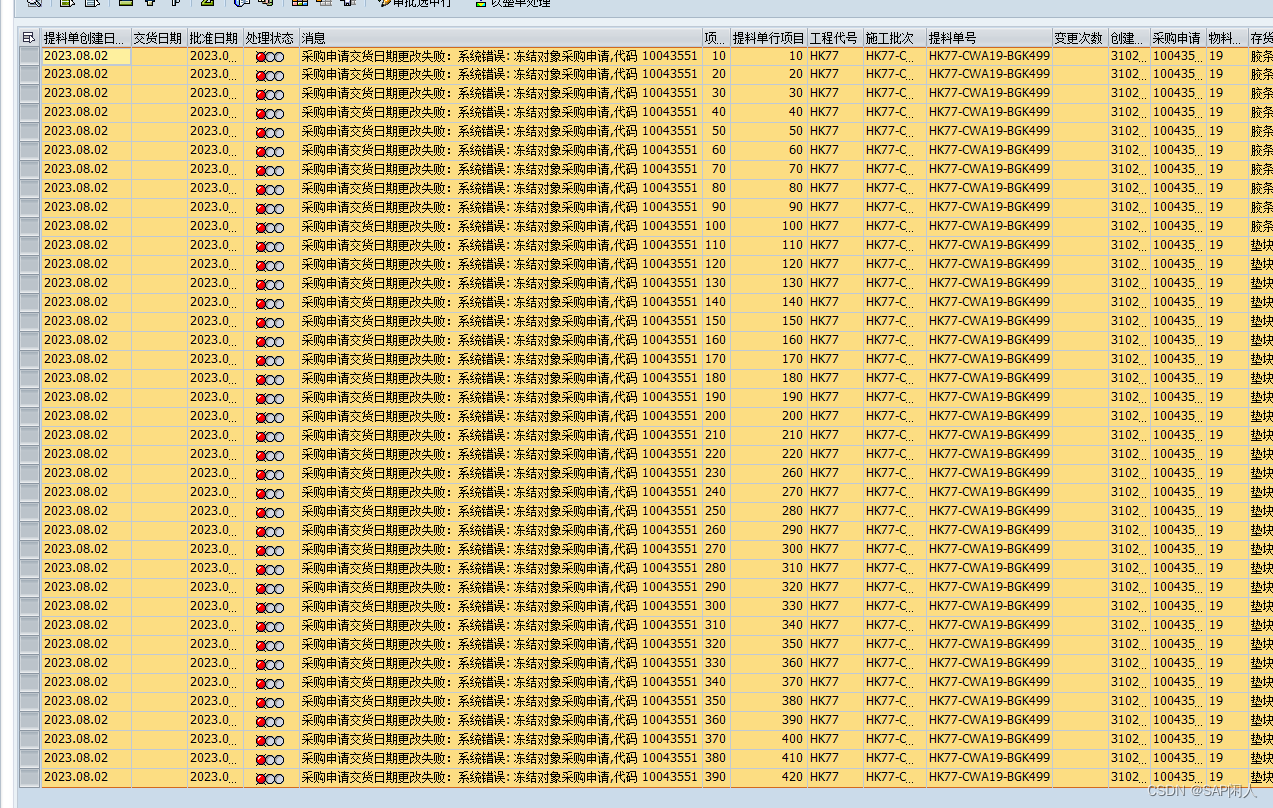Click the 处理状态 column header
The width and height of the screenshot is (1273, 808).
click(271, 38)
